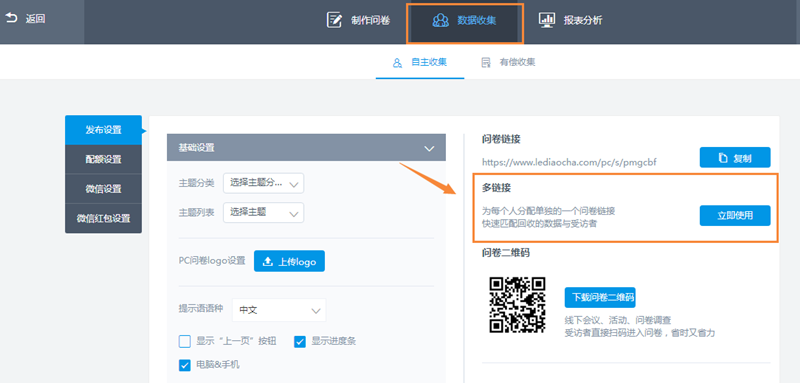The image size is (800, 383).
Task: Click 立即使用 for multi-link
Action: coord(735,216)
